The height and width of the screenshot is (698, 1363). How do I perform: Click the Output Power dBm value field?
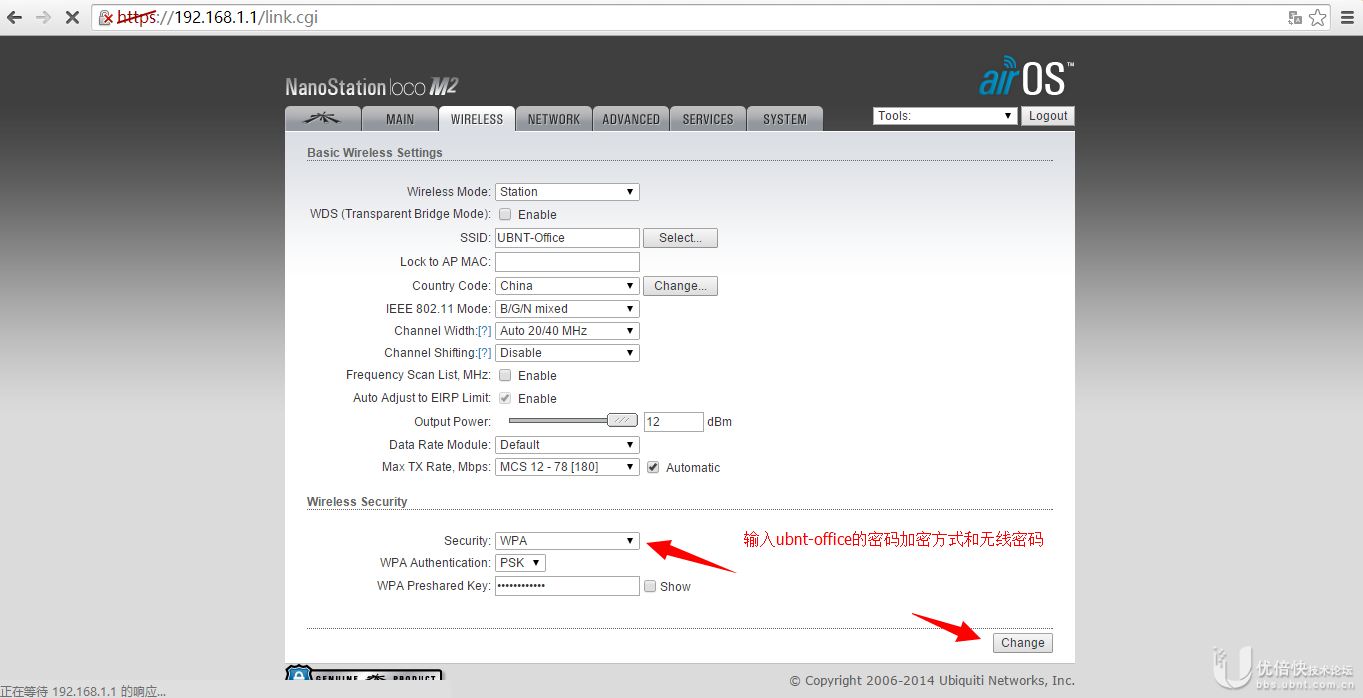(x=673, y=422)
